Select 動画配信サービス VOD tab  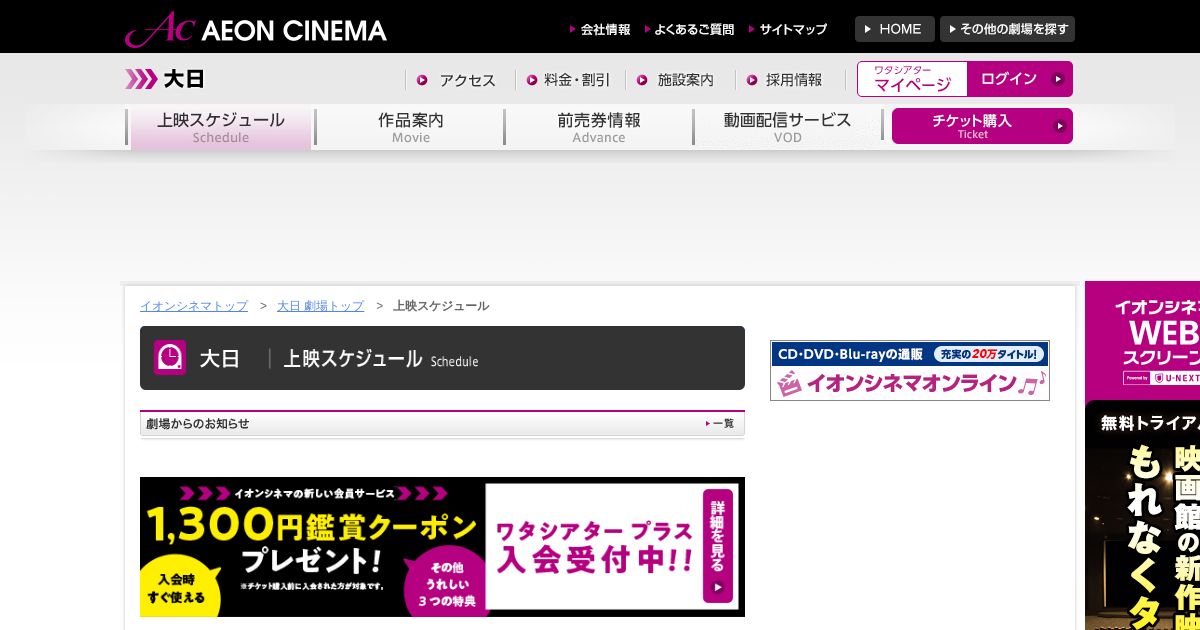click(x=788, y=127)
